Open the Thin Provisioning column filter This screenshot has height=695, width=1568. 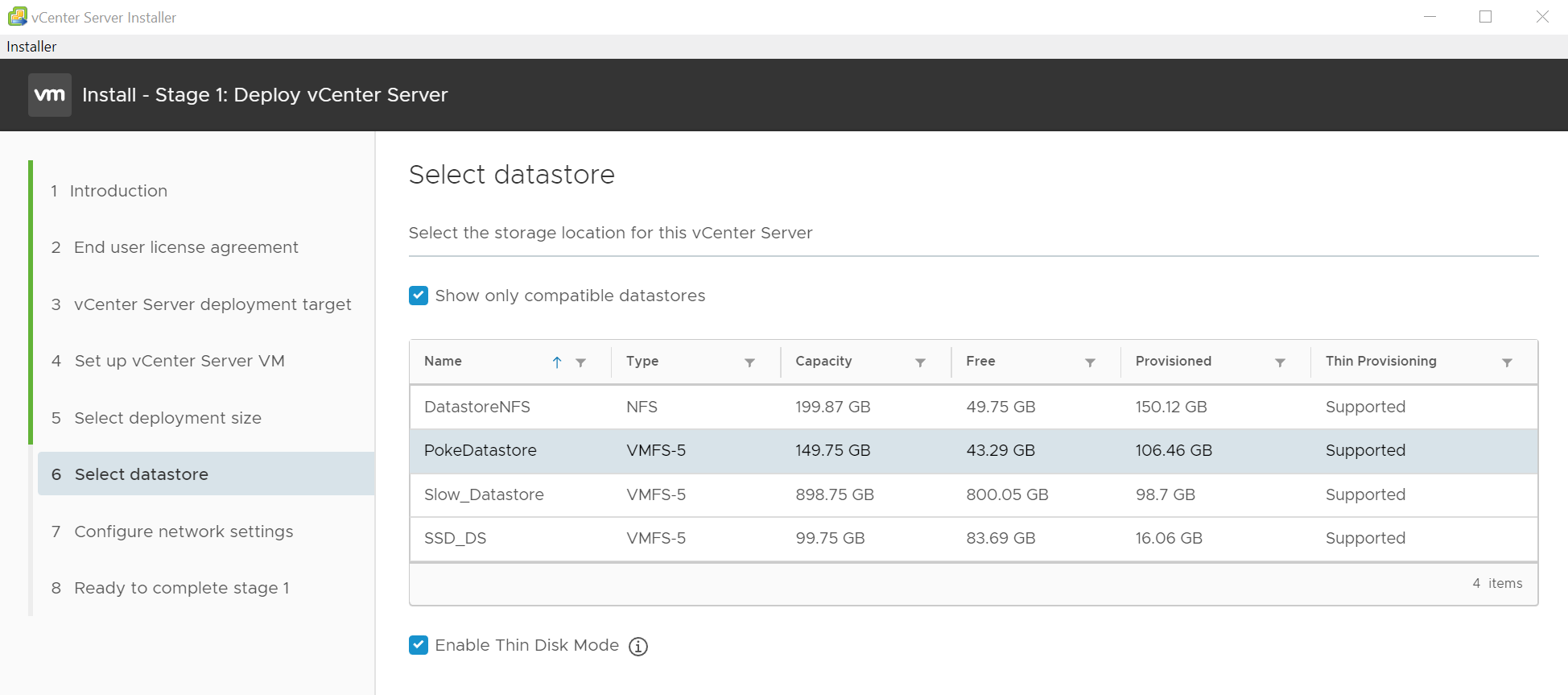click(1507, 362)
